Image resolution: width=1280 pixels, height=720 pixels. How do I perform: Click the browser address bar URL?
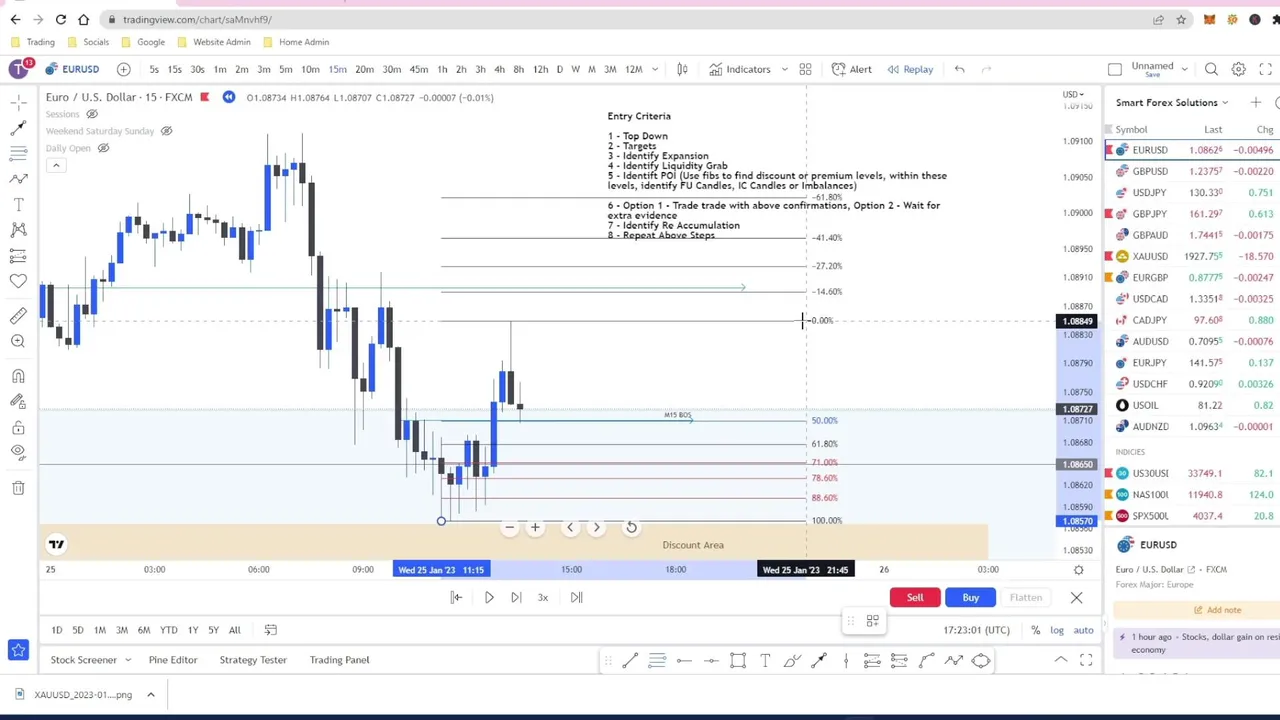197,19
